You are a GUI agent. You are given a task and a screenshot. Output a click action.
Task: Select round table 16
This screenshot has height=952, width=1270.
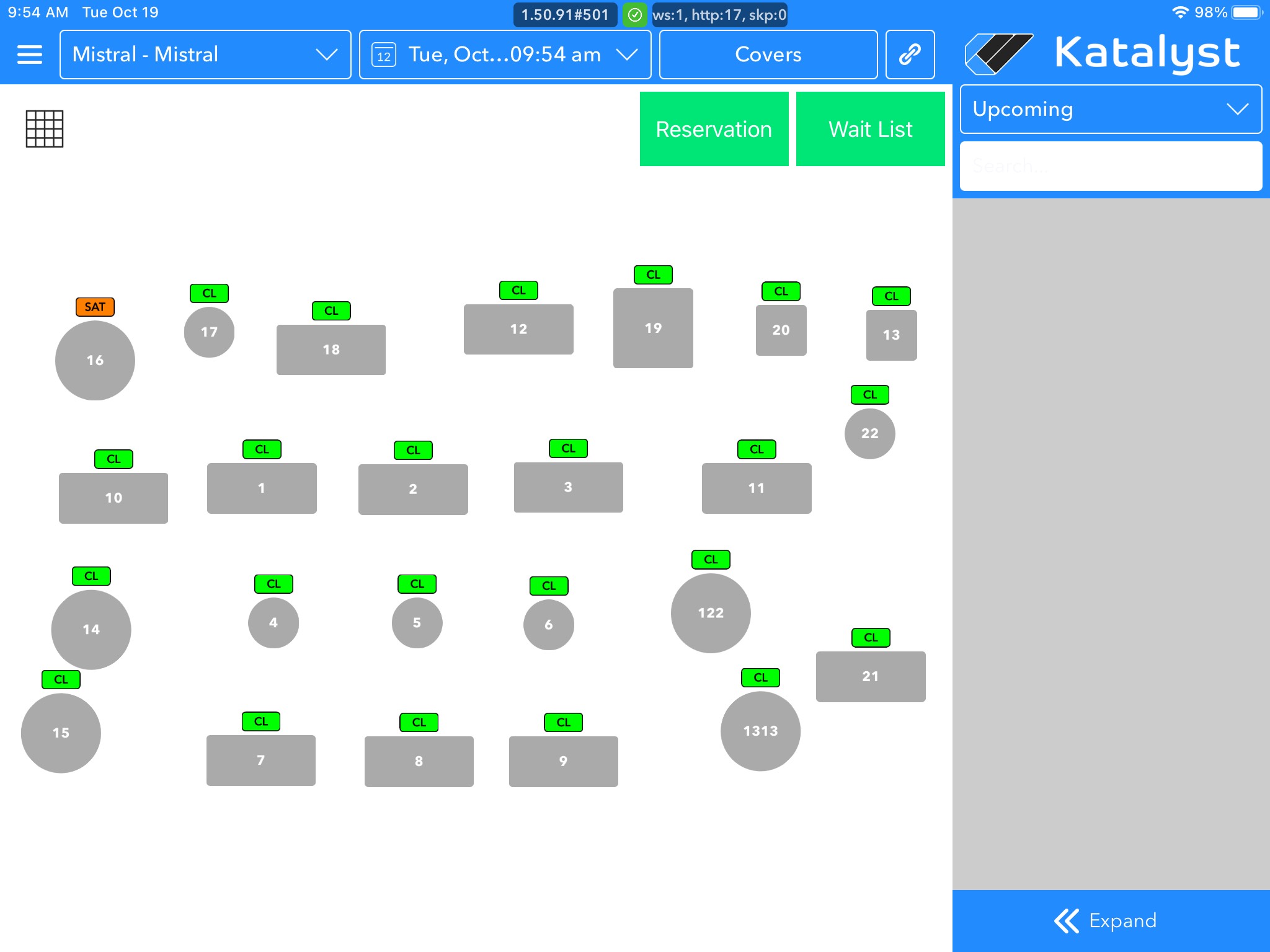click(x=95, y=360)
